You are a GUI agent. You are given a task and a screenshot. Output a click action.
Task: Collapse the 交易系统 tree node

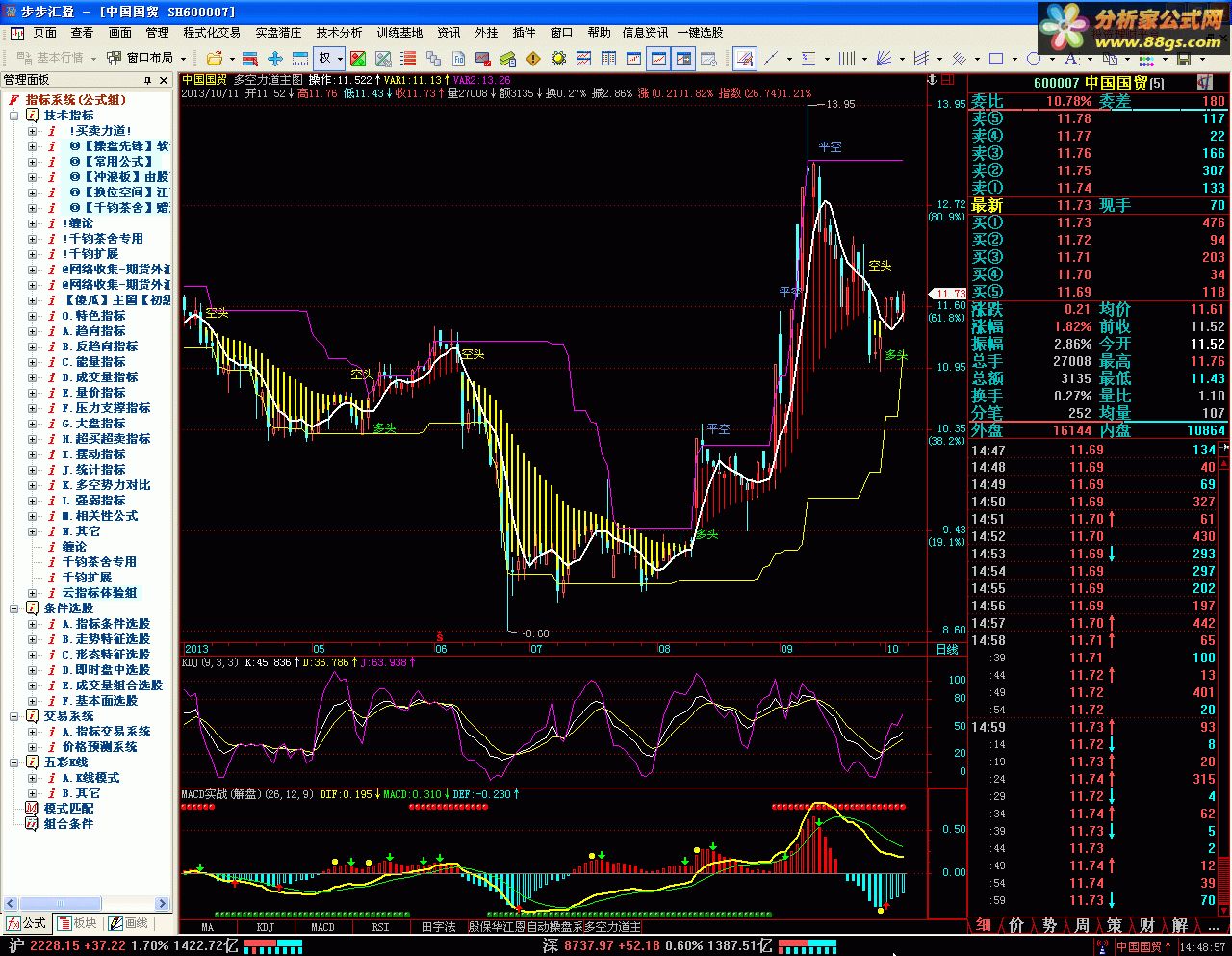[x=14, y=716]
